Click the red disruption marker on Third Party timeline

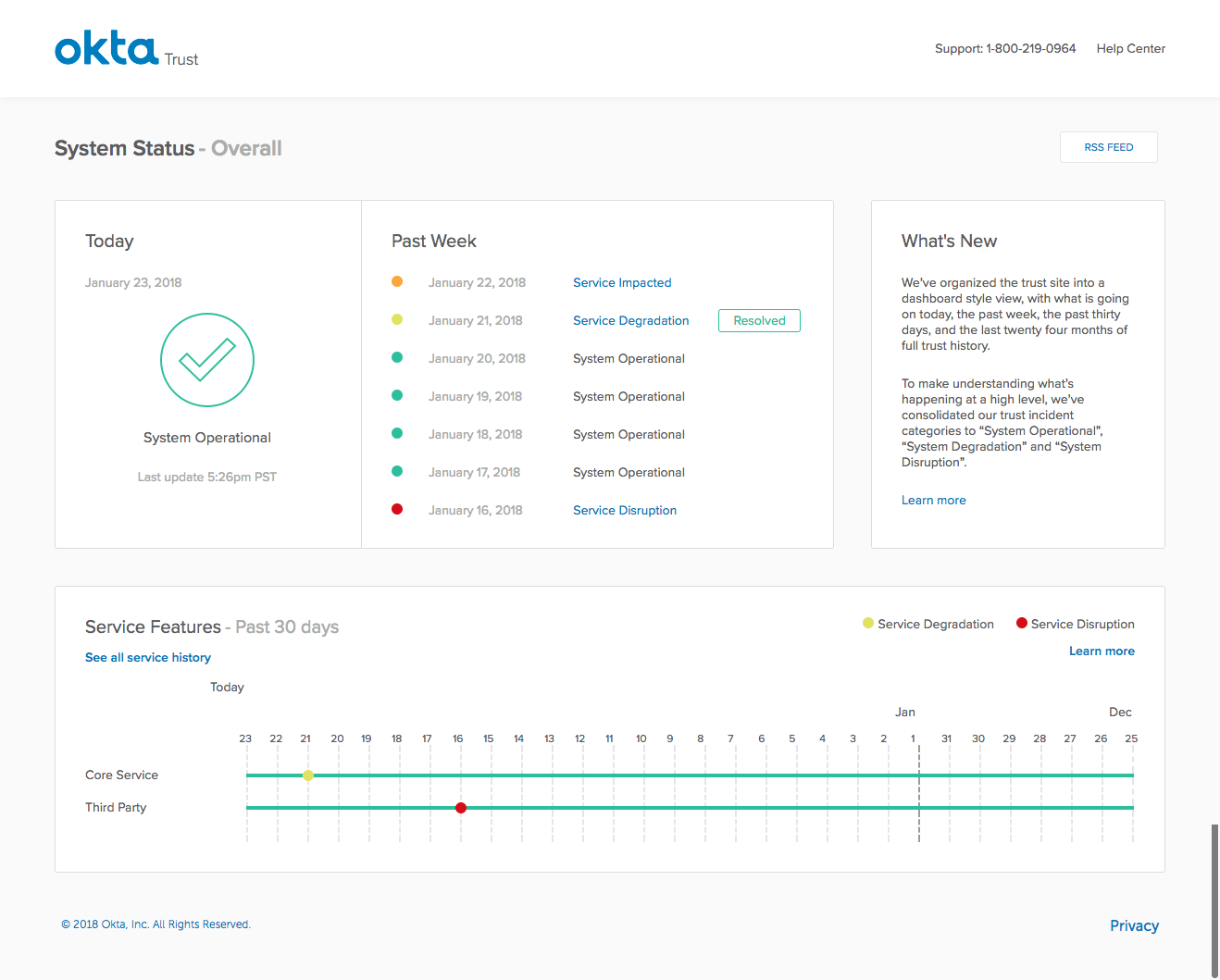[461, 808]
